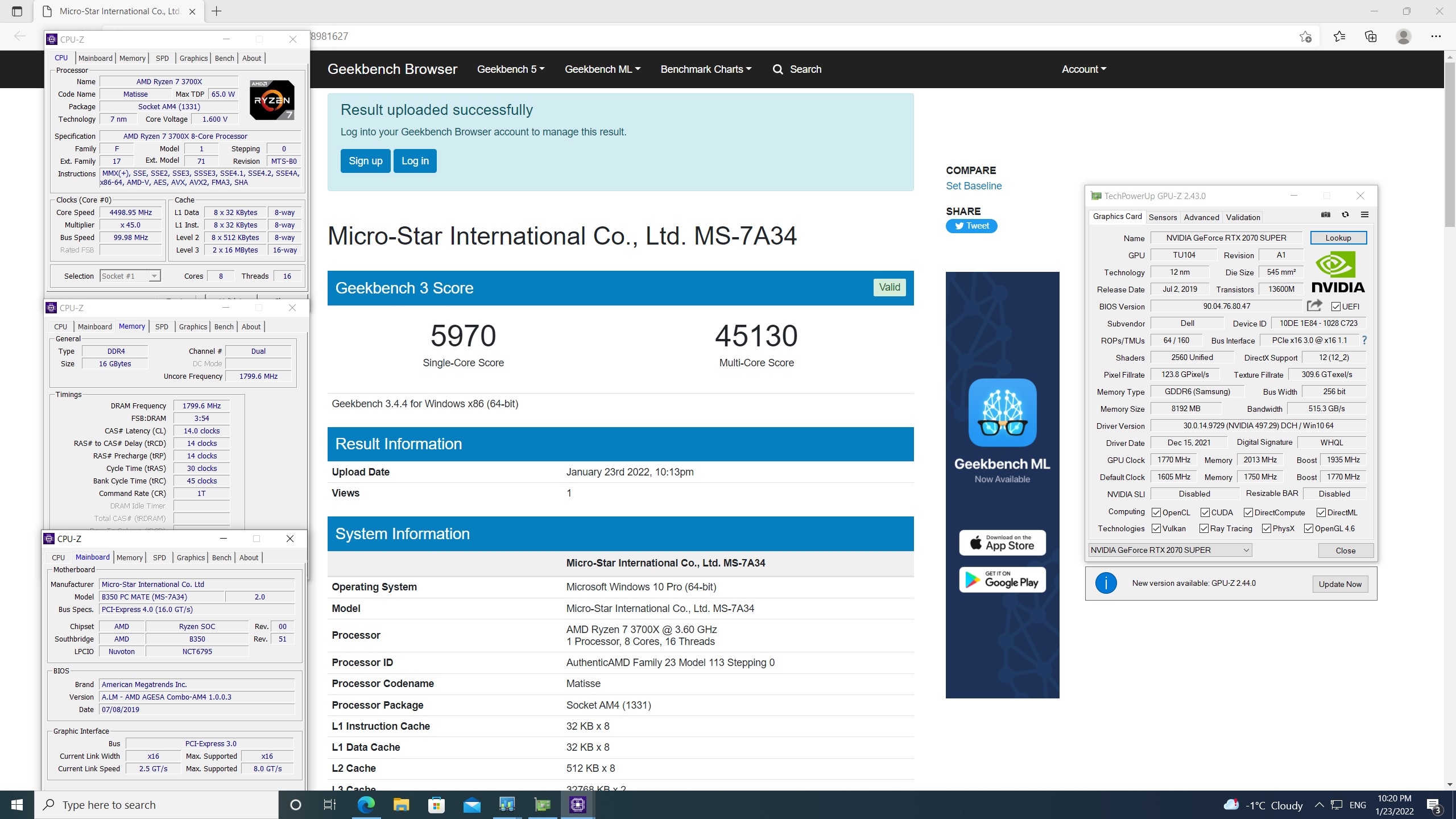
Task: Click the browser profile avatar icon
Action: [x=1403, y=36]
